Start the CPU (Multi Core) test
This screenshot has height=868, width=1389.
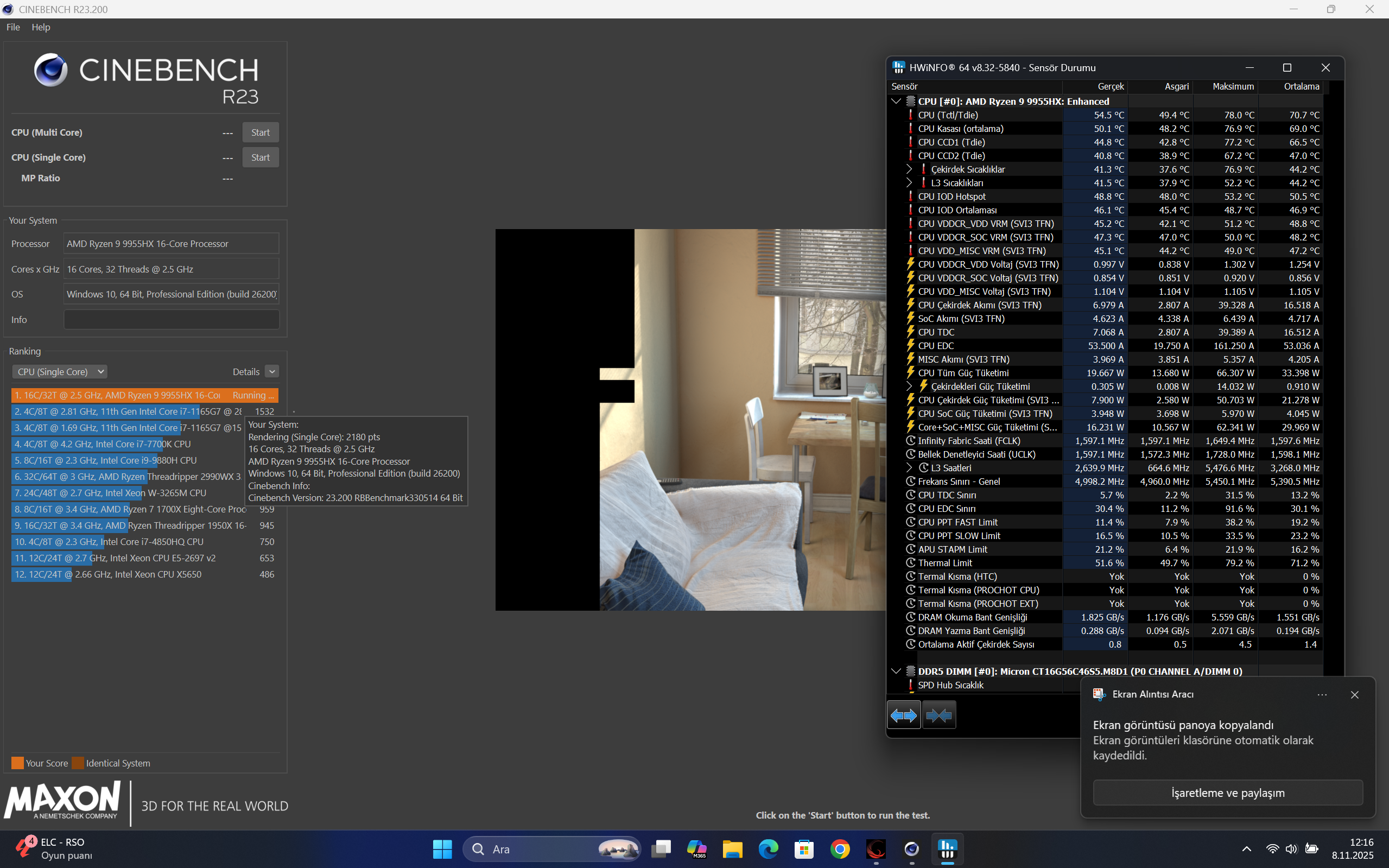(261, 132)
